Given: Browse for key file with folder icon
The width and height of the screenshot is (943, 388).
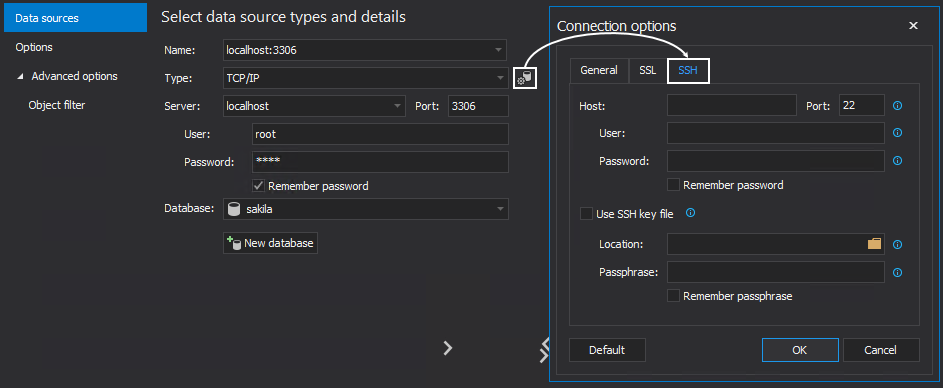Looking at the screenshot, I should [x=874, y=244].
